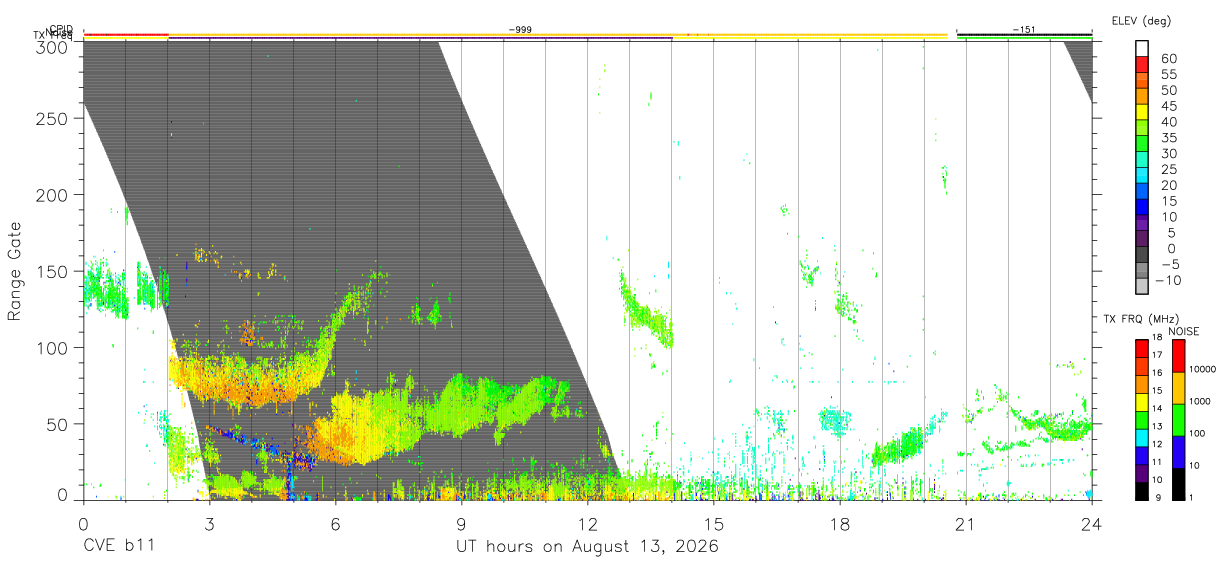Click the '25' label on the ELEV scale
Screen dimensions: 1228x567
tap(1168, 169)
